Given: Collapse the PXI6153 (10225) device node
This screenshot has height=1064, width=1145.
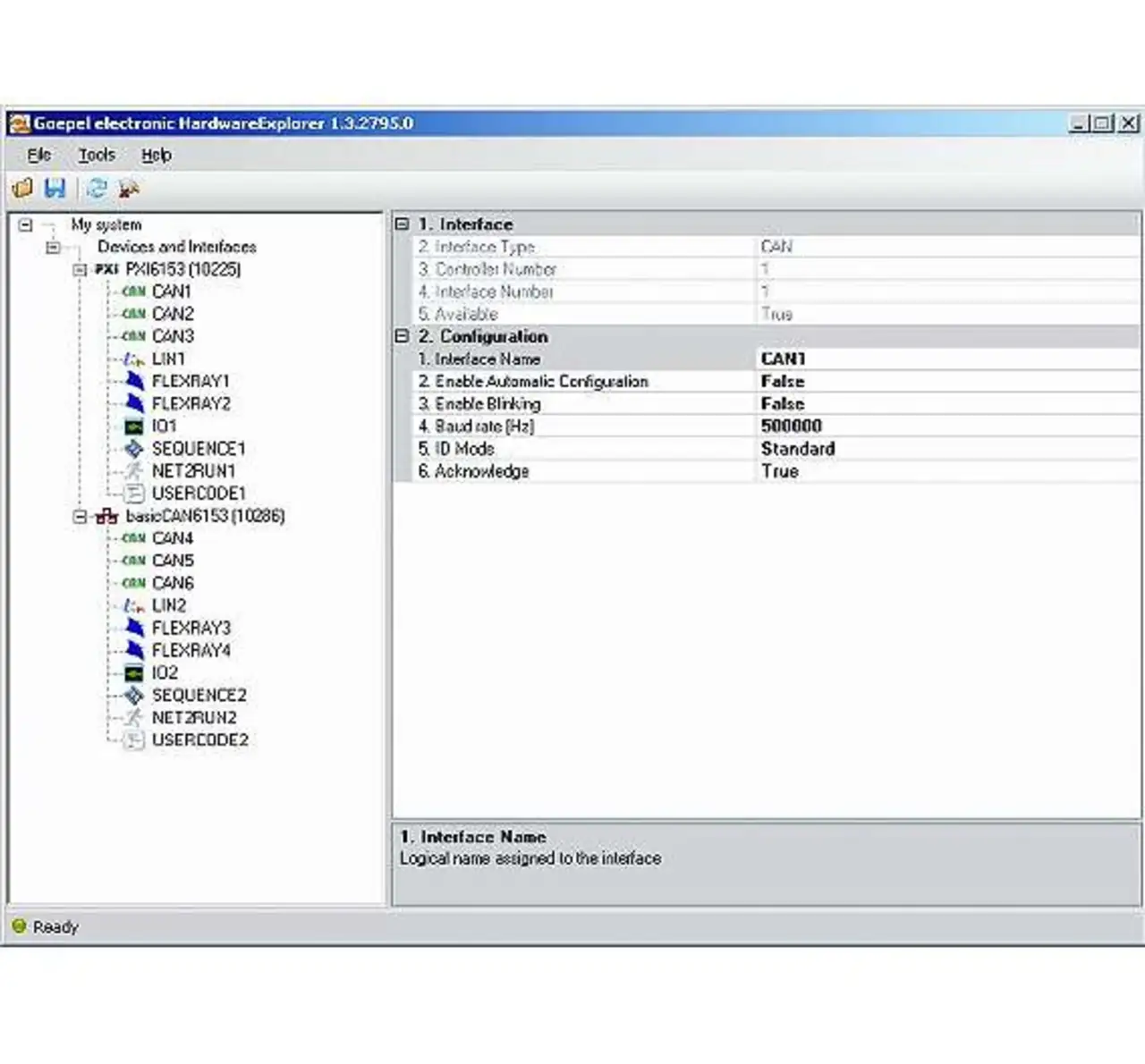Looking at the screenshot, I should (x=80, y=270).
